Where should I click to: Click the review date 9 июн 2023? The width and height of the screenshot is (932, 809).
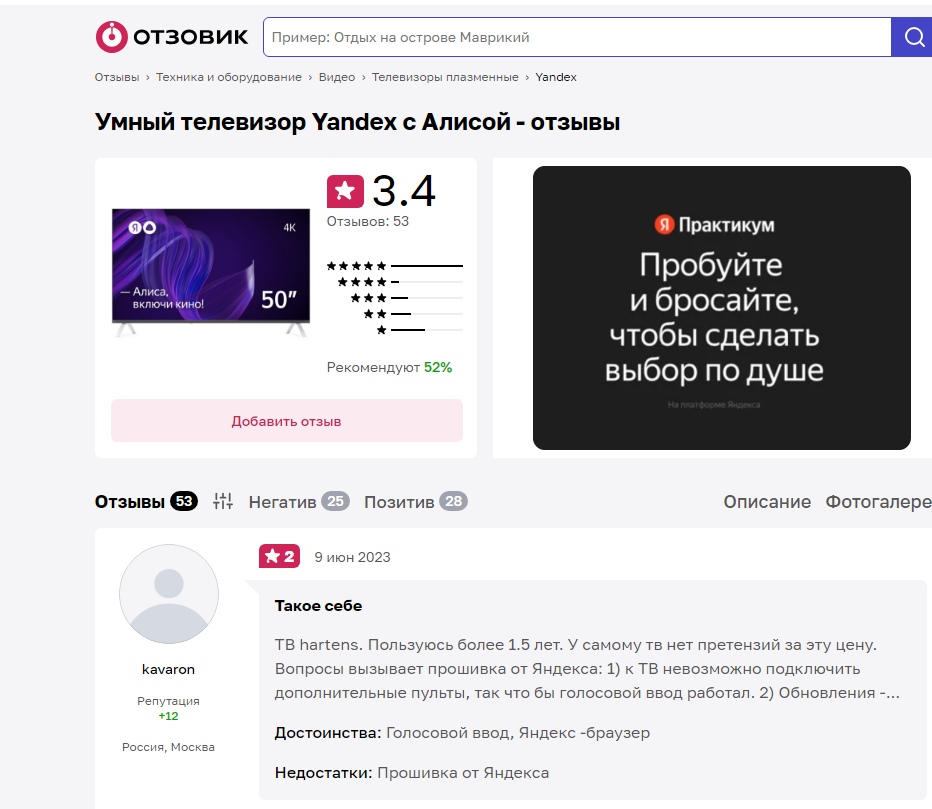click(352, 557)
